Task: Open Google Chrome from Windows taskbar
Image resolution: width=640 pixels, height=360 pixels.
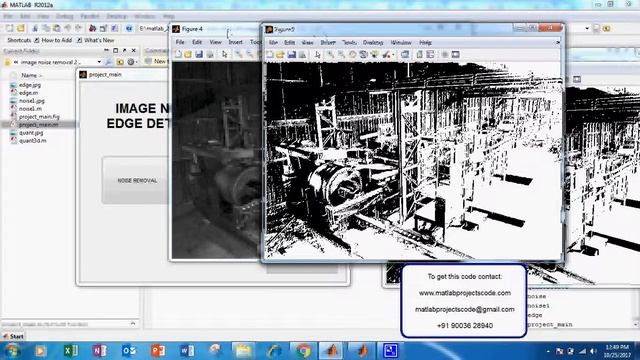Action: (x=302, y=351)
